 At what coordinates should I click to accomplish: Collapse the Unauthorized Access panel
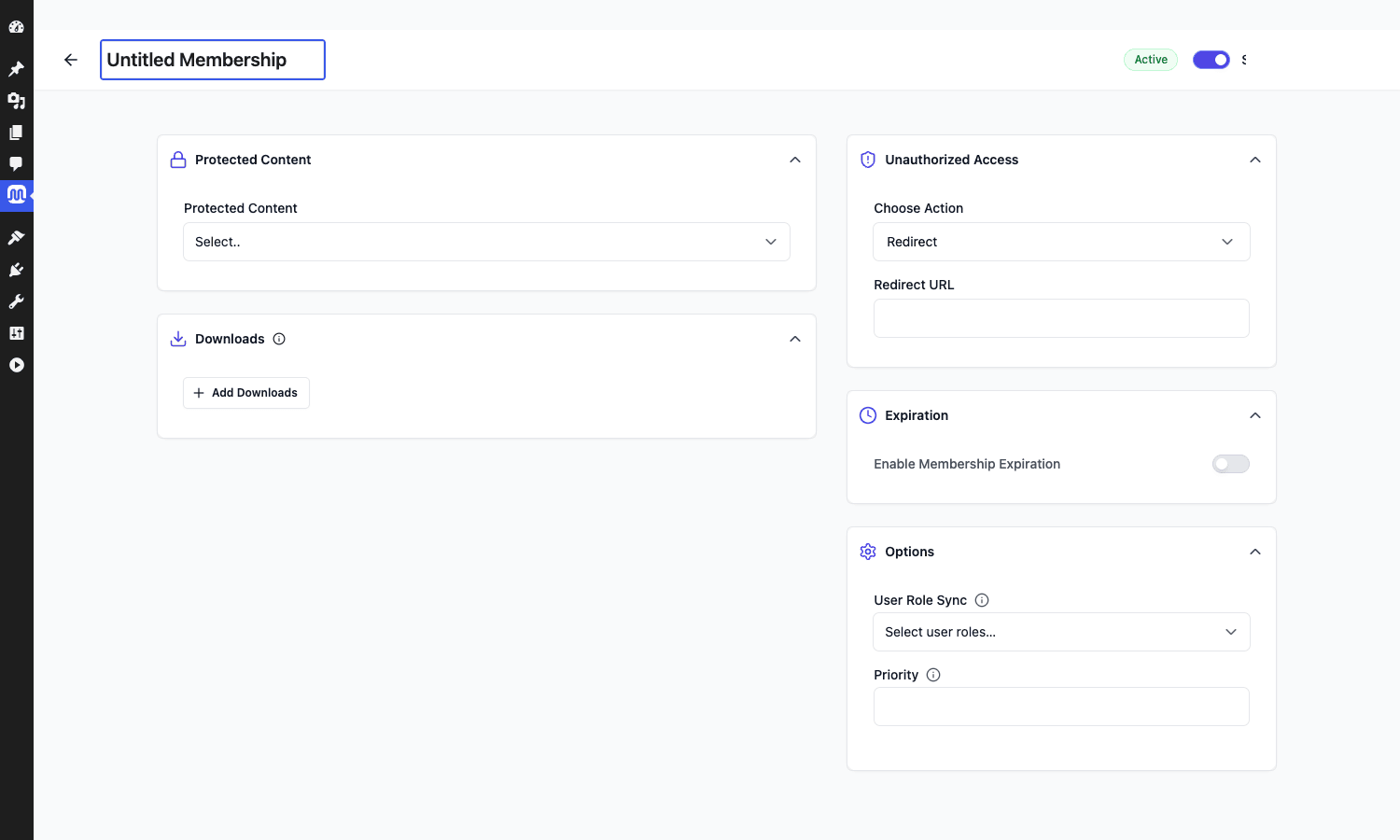[x=1255, y=160]
